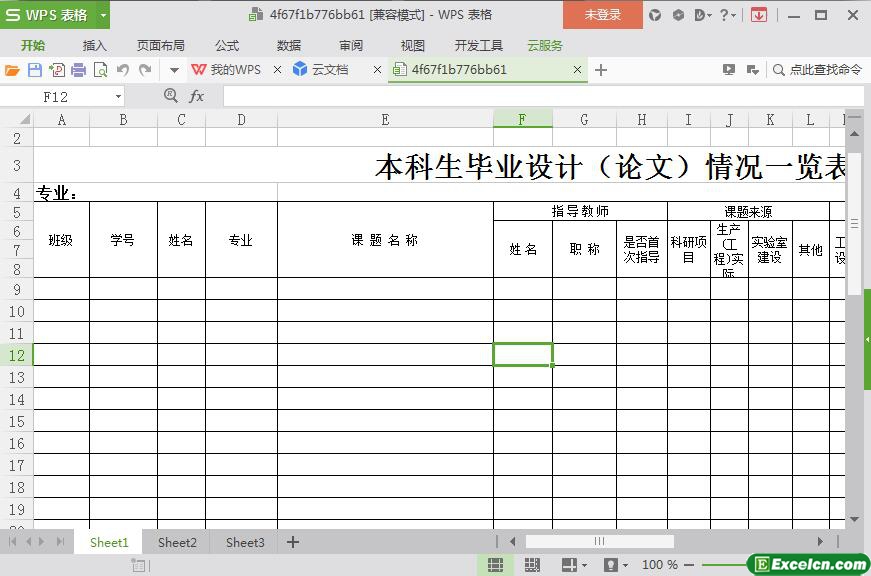Screen dimensions: 871x576
Task: Save the workbook with the floppy icon
Action: [34, 70]
